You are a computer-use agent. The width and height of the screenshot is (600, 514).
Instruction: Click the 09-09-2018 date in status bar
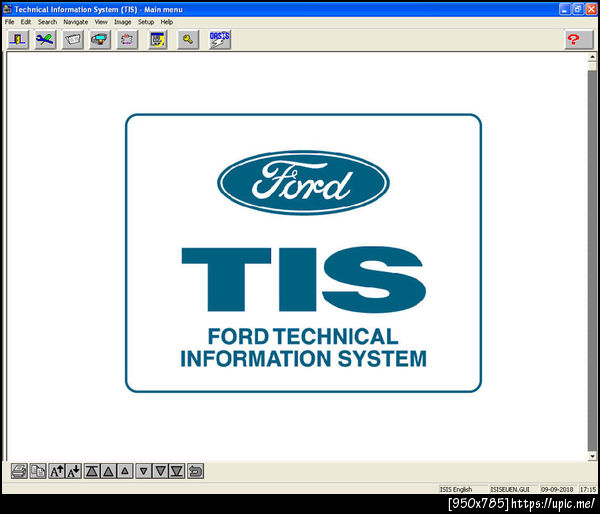tap(557, 489)
